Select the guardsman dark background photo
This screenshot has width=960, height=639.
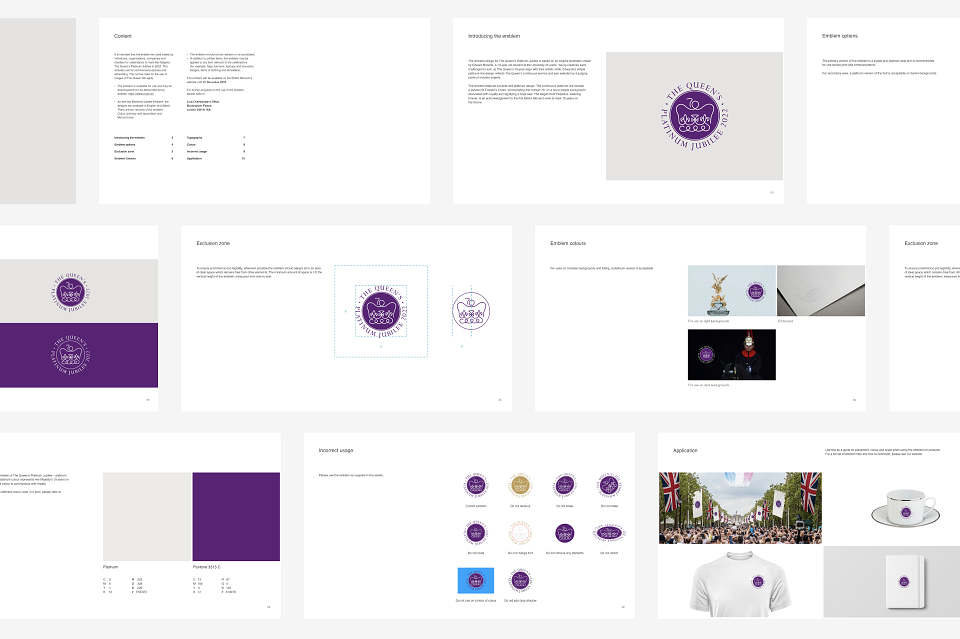[732, 355]
